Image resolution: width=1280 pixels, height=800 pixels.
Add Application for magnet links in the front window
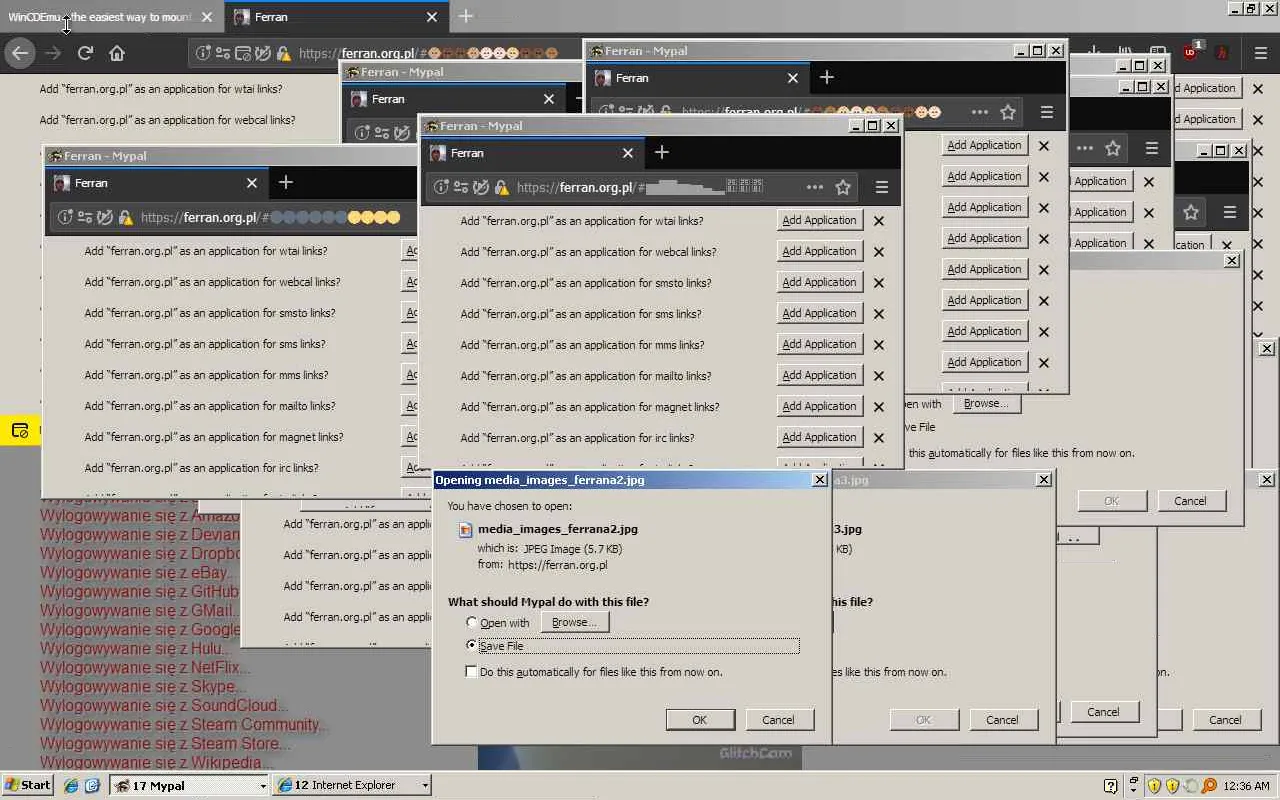tap(819, 407)
